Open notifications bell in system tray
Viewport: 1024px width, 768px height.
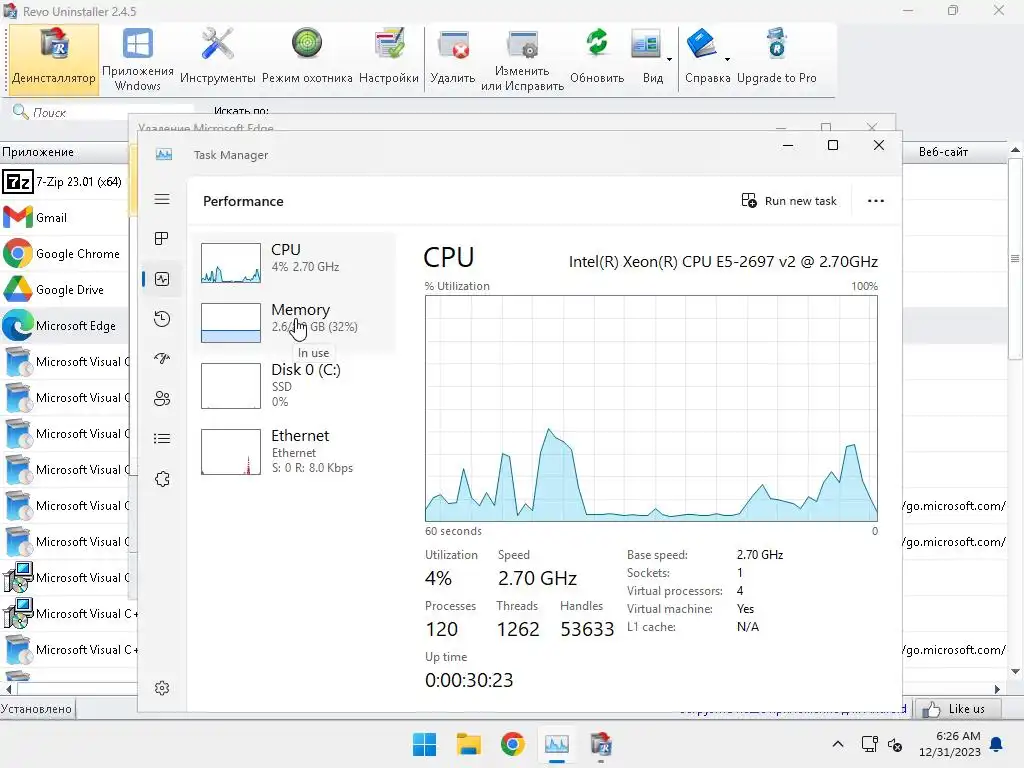pyautogui.click(x=997, y=744)
